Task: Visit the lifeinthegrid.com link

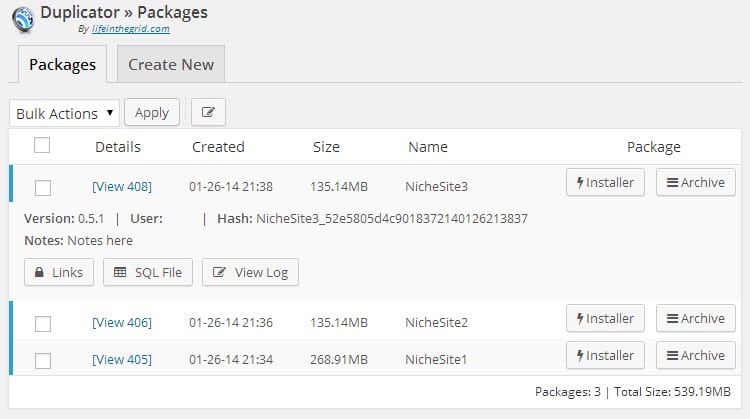Action: click(x=129, y=29)
